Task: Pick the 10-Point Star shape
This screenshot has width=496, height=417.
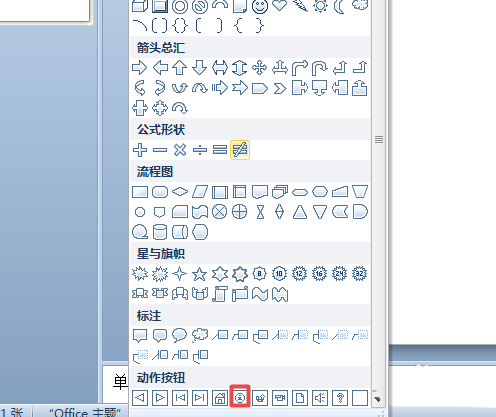Action: tap(280, 274)
